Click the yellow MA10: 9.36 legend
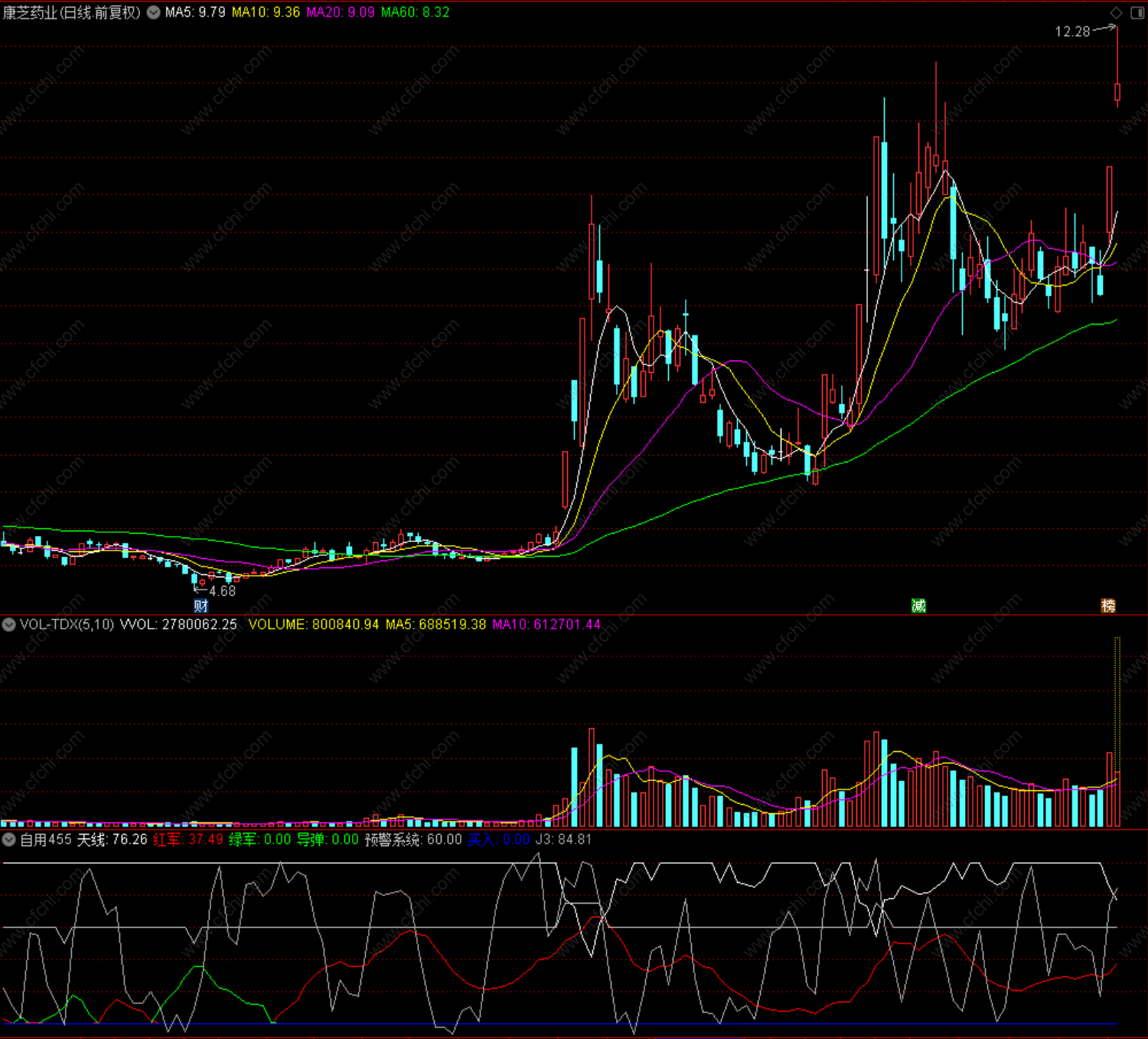Image resolution: width=1148 pixels, height=1039 pixels. (266, 12)
